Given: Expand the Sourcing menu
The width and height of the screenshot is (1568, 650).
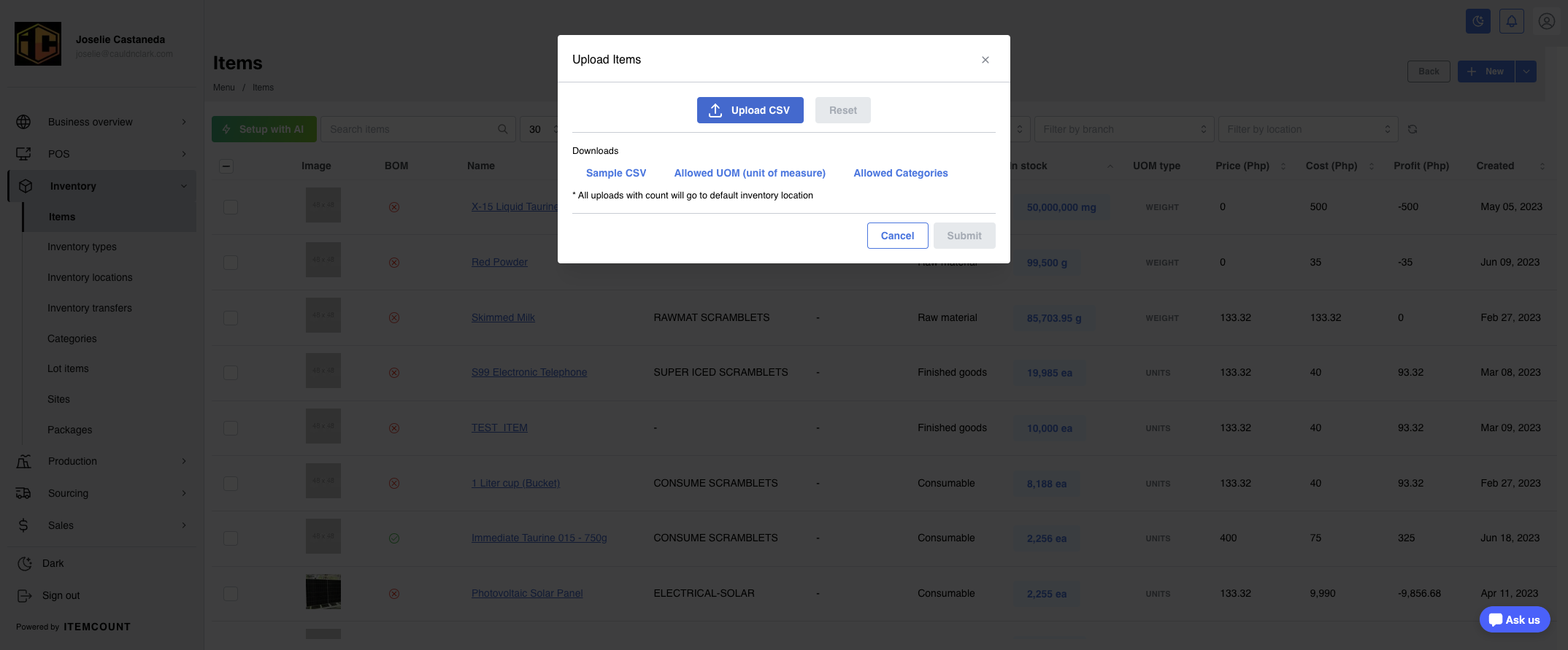Looking at the screenshot, I should [101, 493].
